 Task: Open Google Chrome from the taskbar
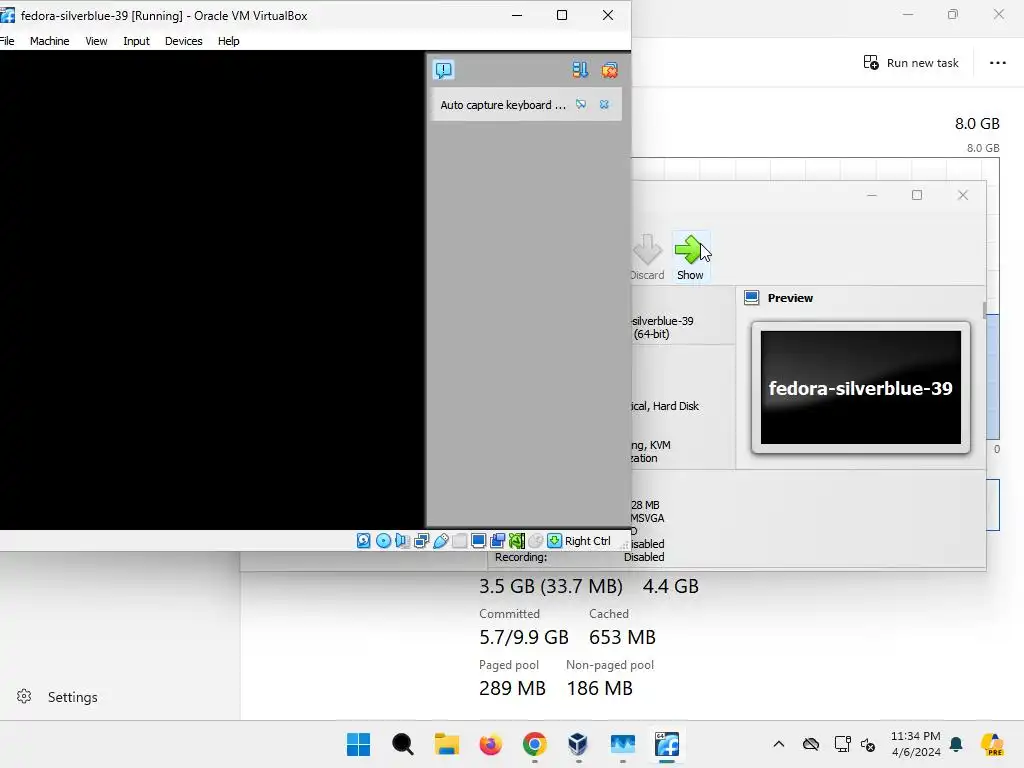[535, 744]
